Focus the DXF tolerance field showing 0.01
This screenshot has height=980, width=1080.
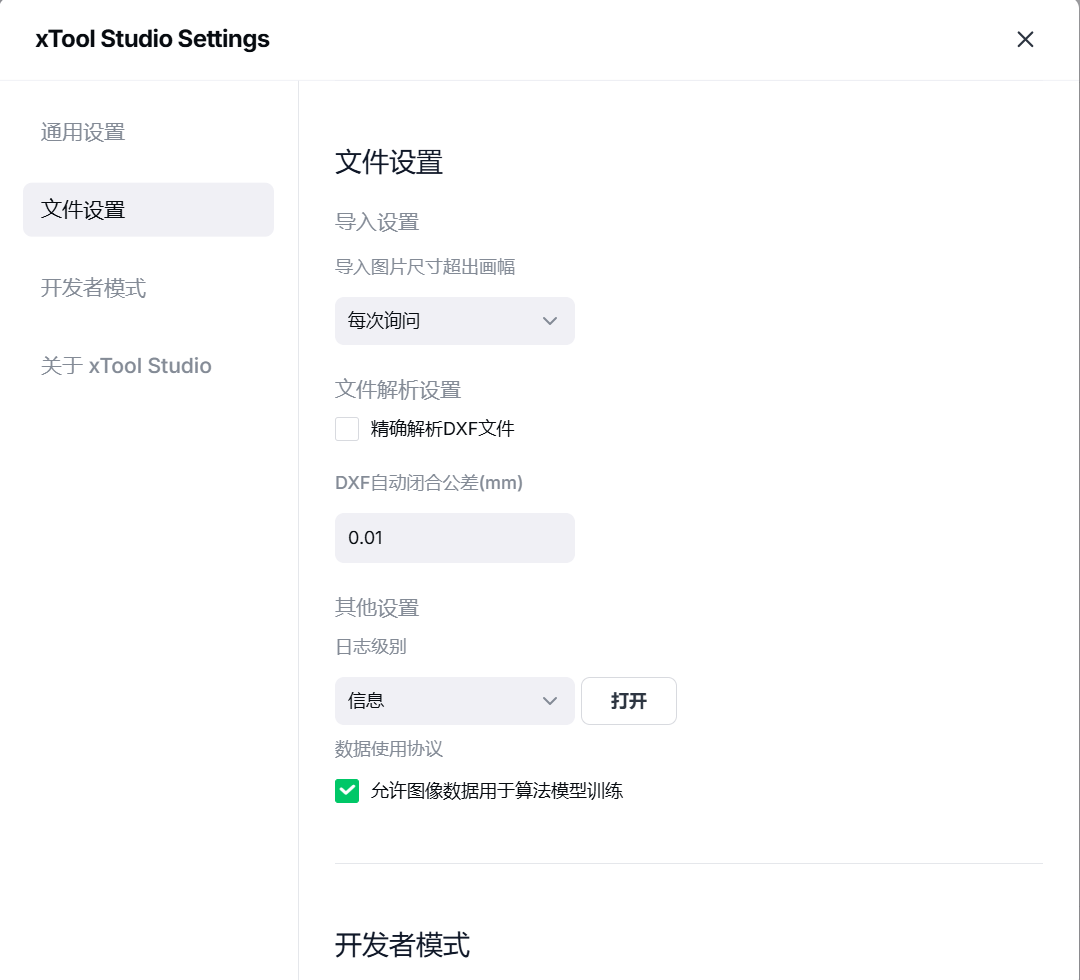click(x=454, y=538)
